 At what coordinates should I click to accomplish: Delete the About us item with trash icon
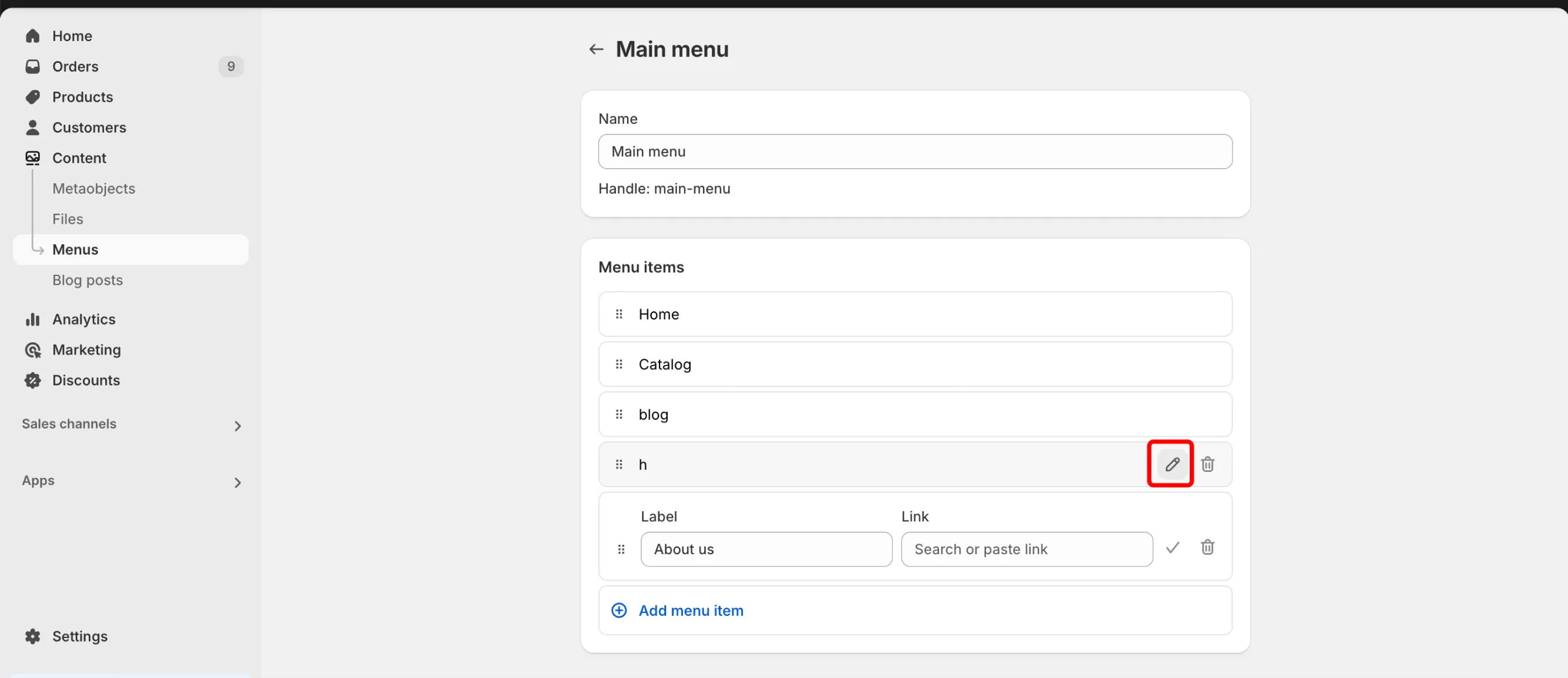click(x=1207, y=547)
